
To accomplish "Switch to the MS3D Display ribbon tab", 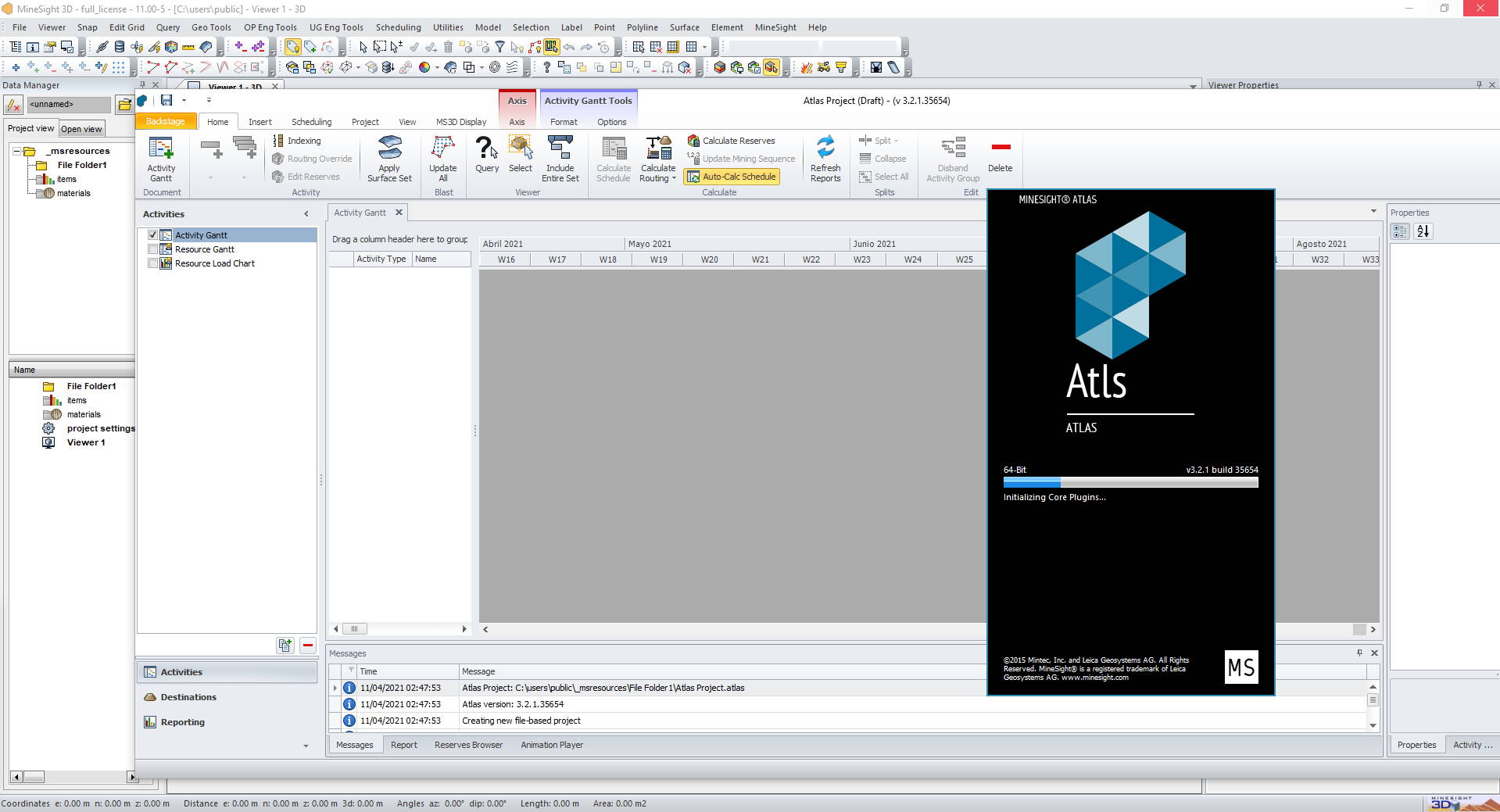I will [461, 122].
